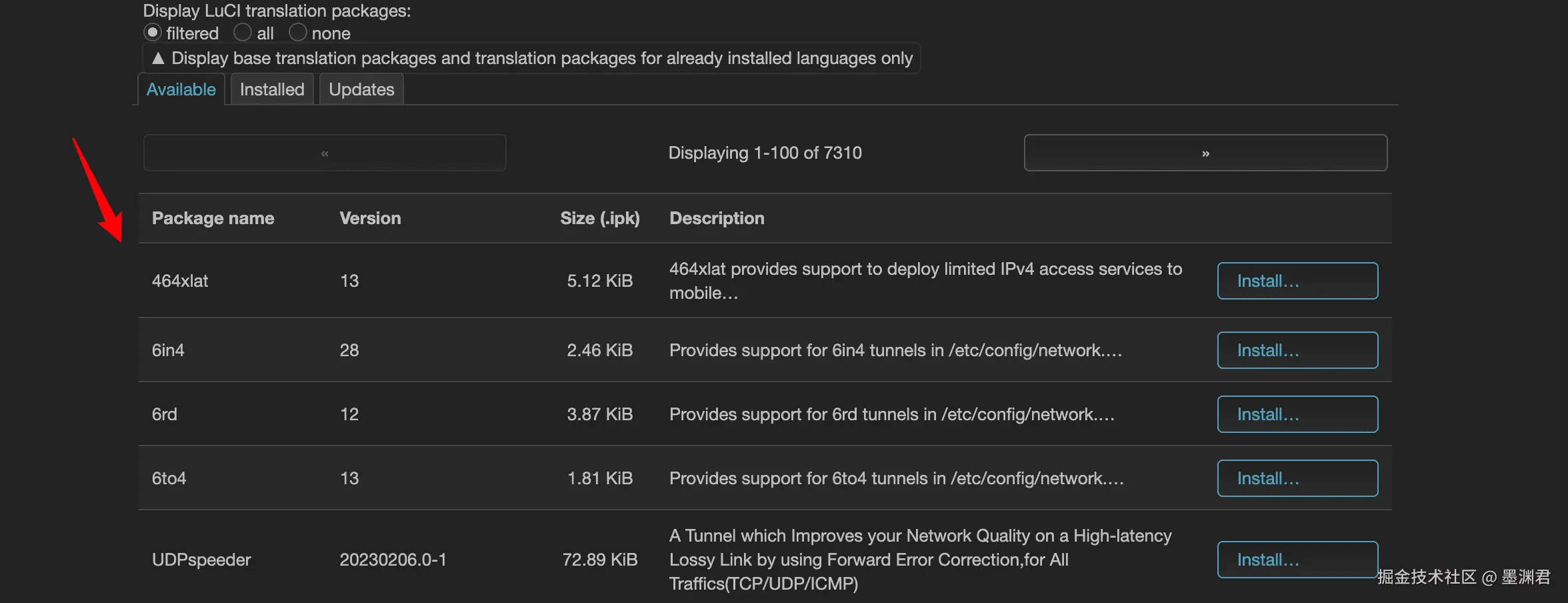Click the Description column header

click(x=717, y=218)
